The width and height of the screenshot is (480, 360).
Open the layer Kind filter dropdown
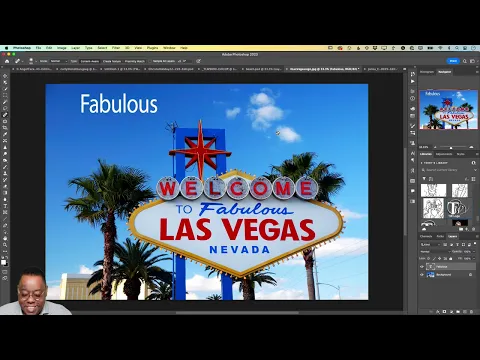(430, 245)
